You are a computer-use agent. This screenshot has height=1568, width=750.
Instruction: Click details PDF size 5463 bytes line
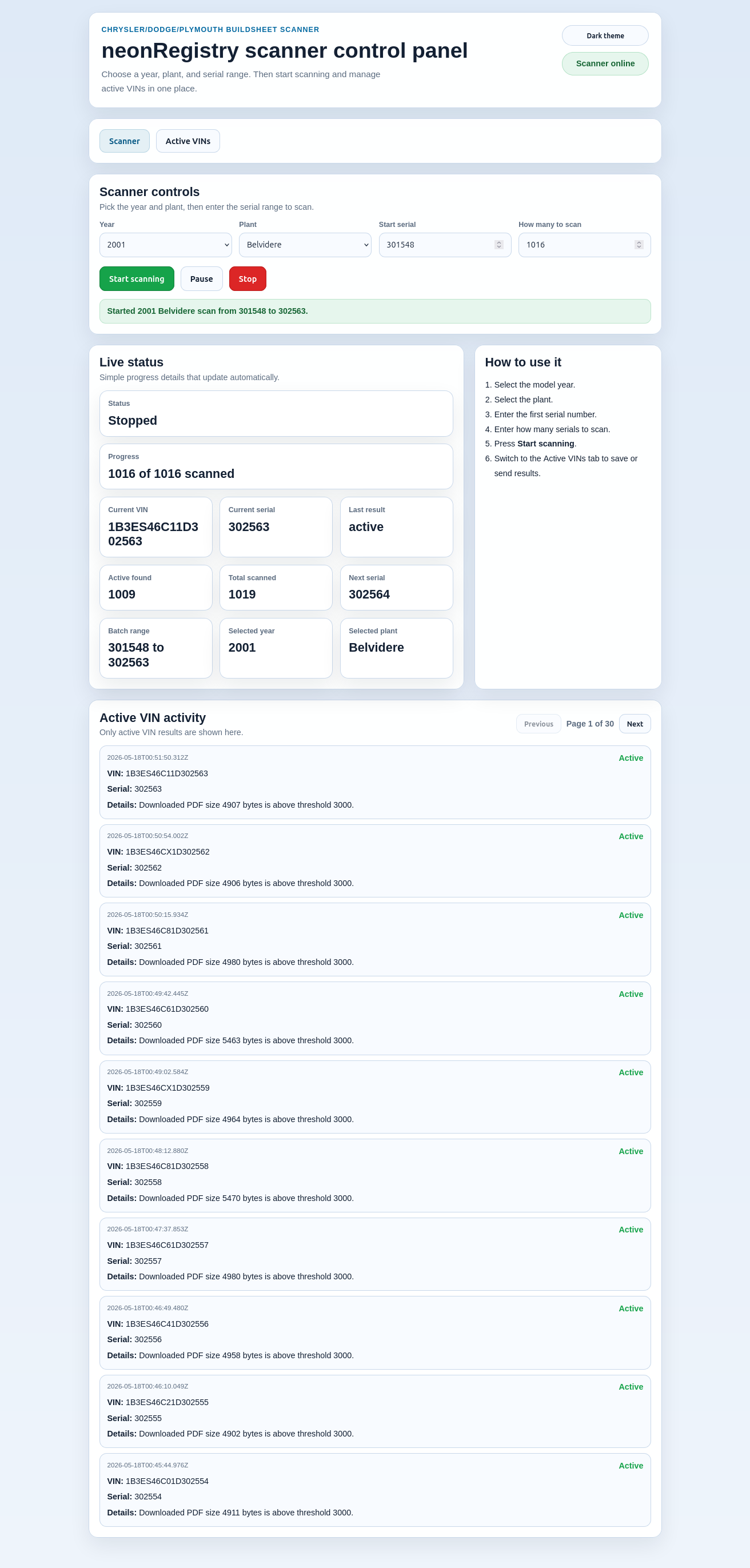tap(230, 1041)
